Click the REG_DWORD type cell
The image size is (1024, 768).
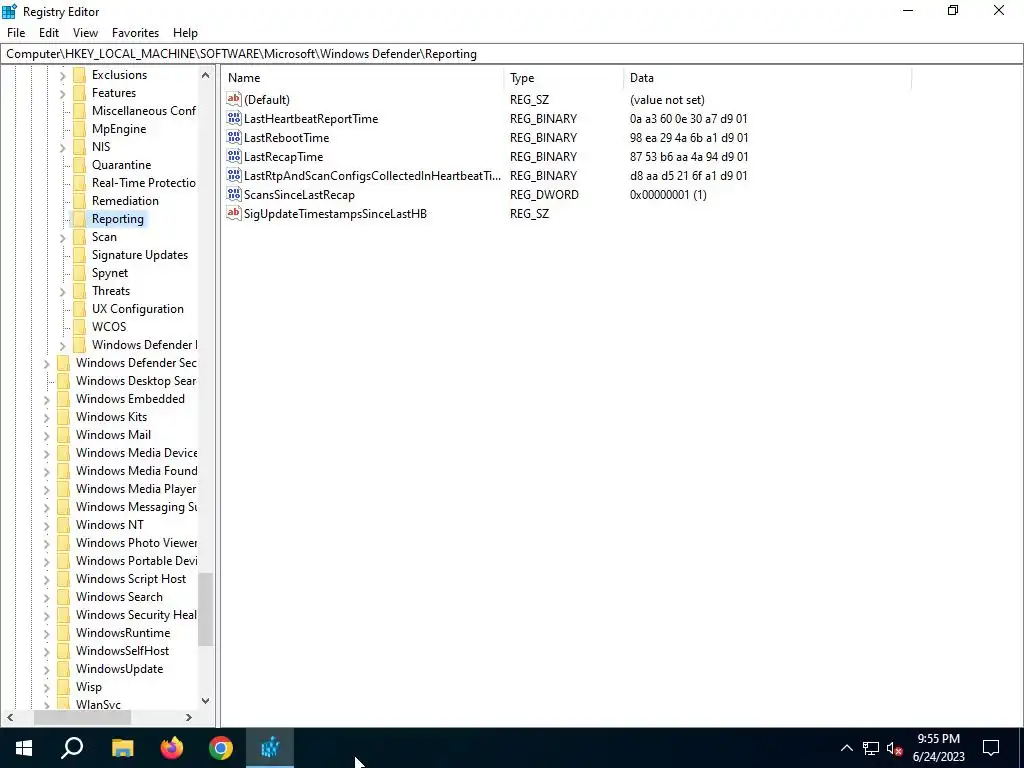coord(544,195)
